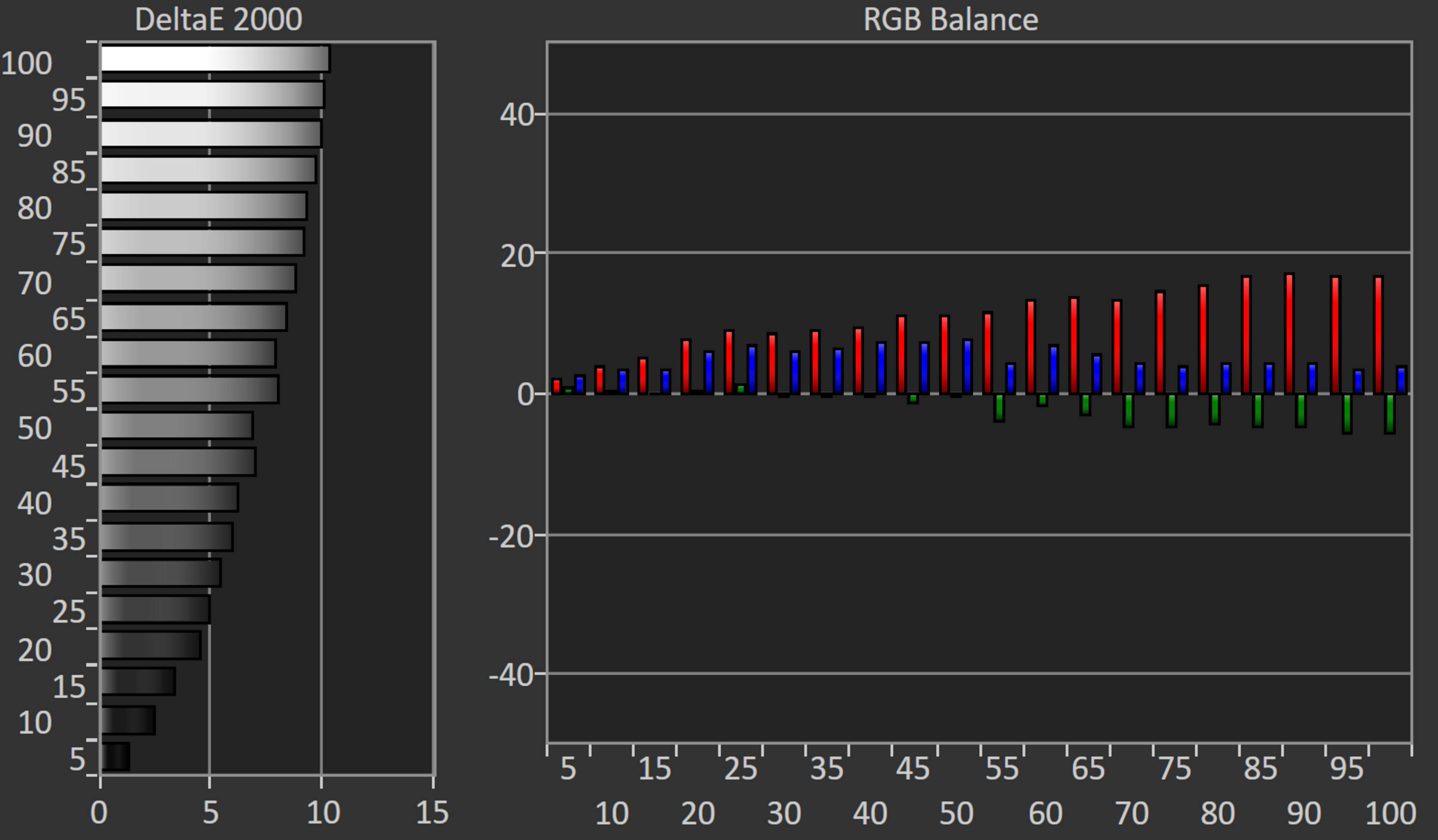The image size is (1438, 840).
Task: Click the red bar at 50 percent
Action: pos(944,355)
